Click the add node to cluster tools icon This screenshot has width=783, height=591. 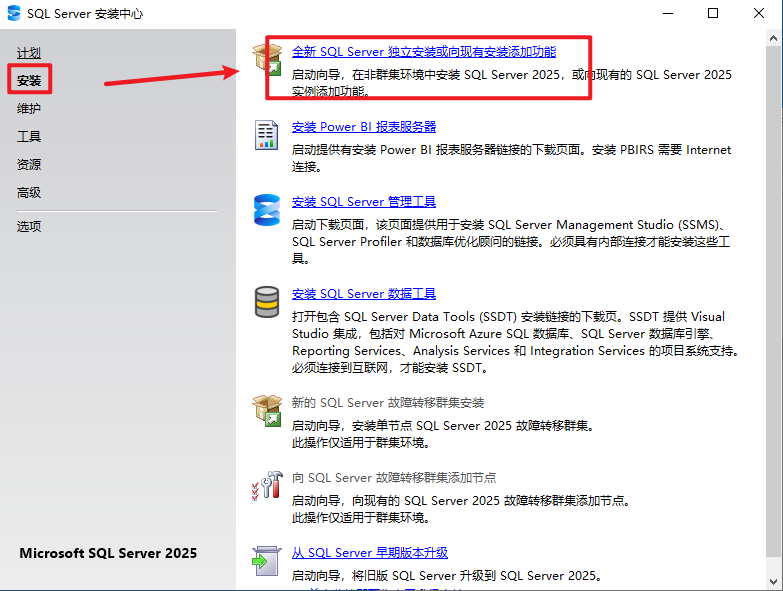click(x=267, y=486)
